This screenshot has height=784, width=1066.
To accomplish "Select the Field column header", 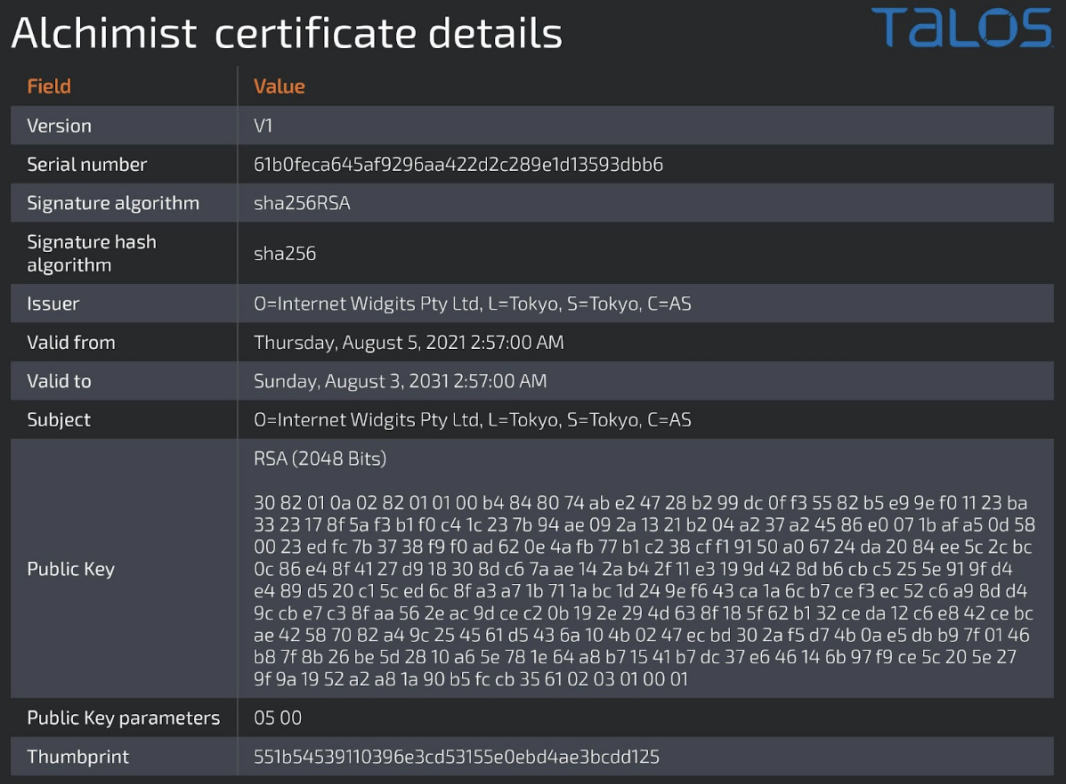I will point(49,86).
